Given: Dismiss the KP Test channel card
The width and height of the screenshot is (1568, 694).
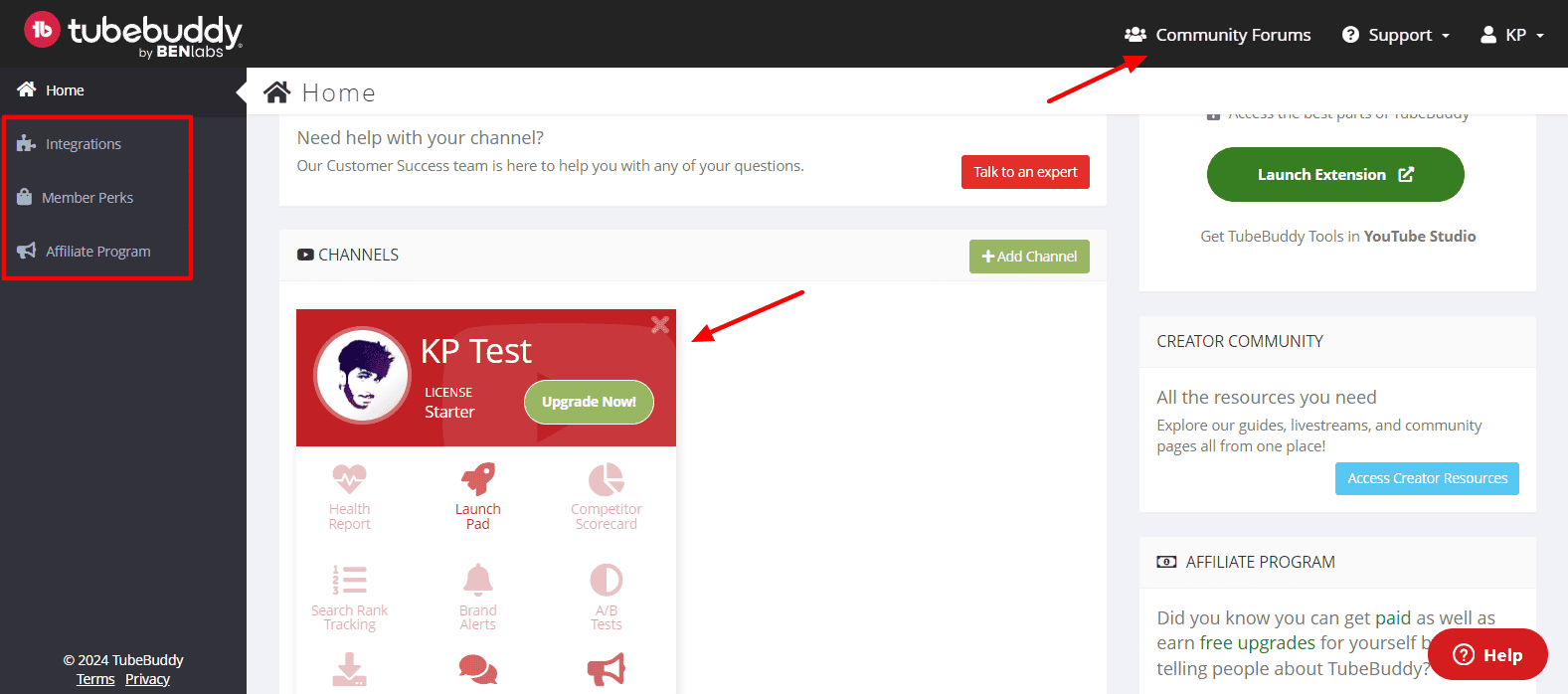Looking at the screenshot, I should [x=660, y=325].
